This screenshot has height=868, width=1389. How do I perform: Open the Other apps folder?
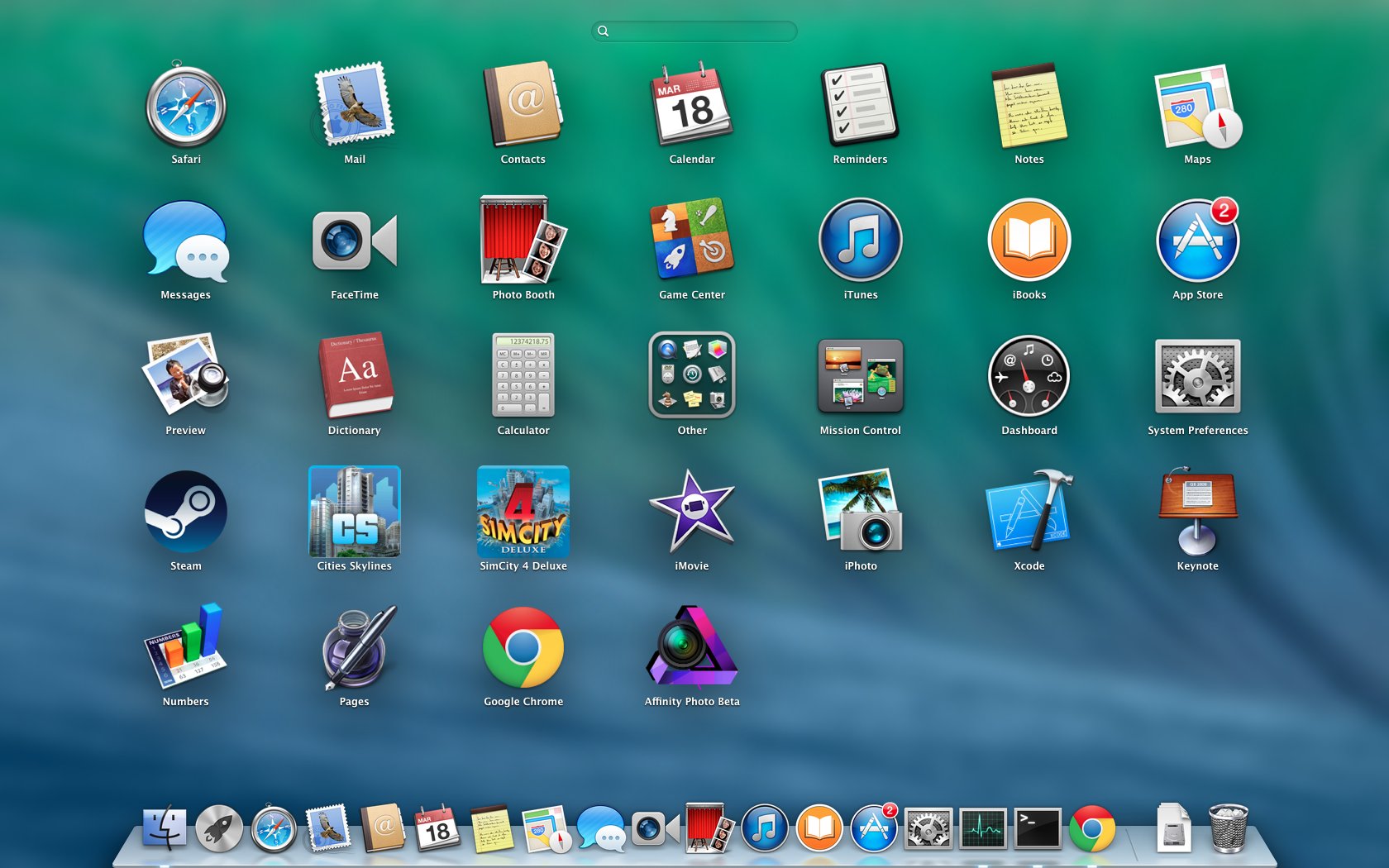[x=692, y=375]
